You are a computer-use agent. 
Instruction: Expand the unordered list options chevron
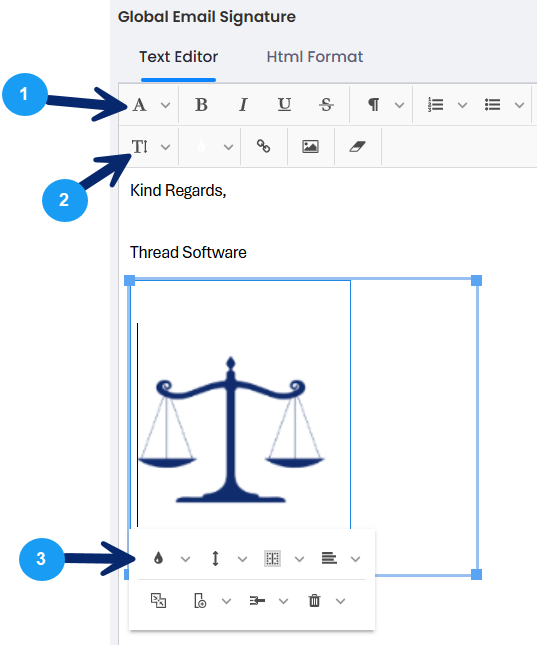(519, 106)
